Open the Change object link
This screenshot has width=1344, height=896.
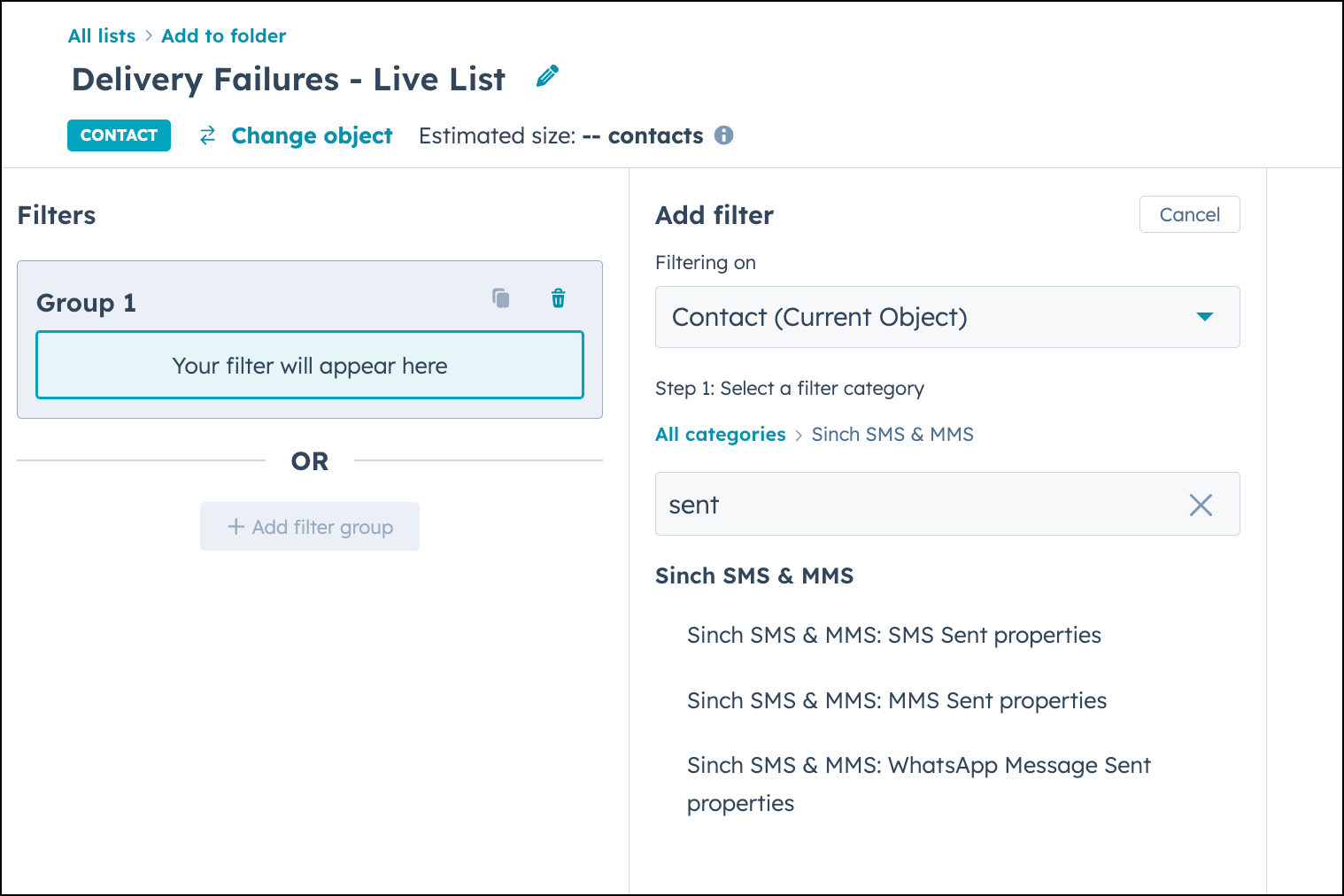tap(312, 135)
